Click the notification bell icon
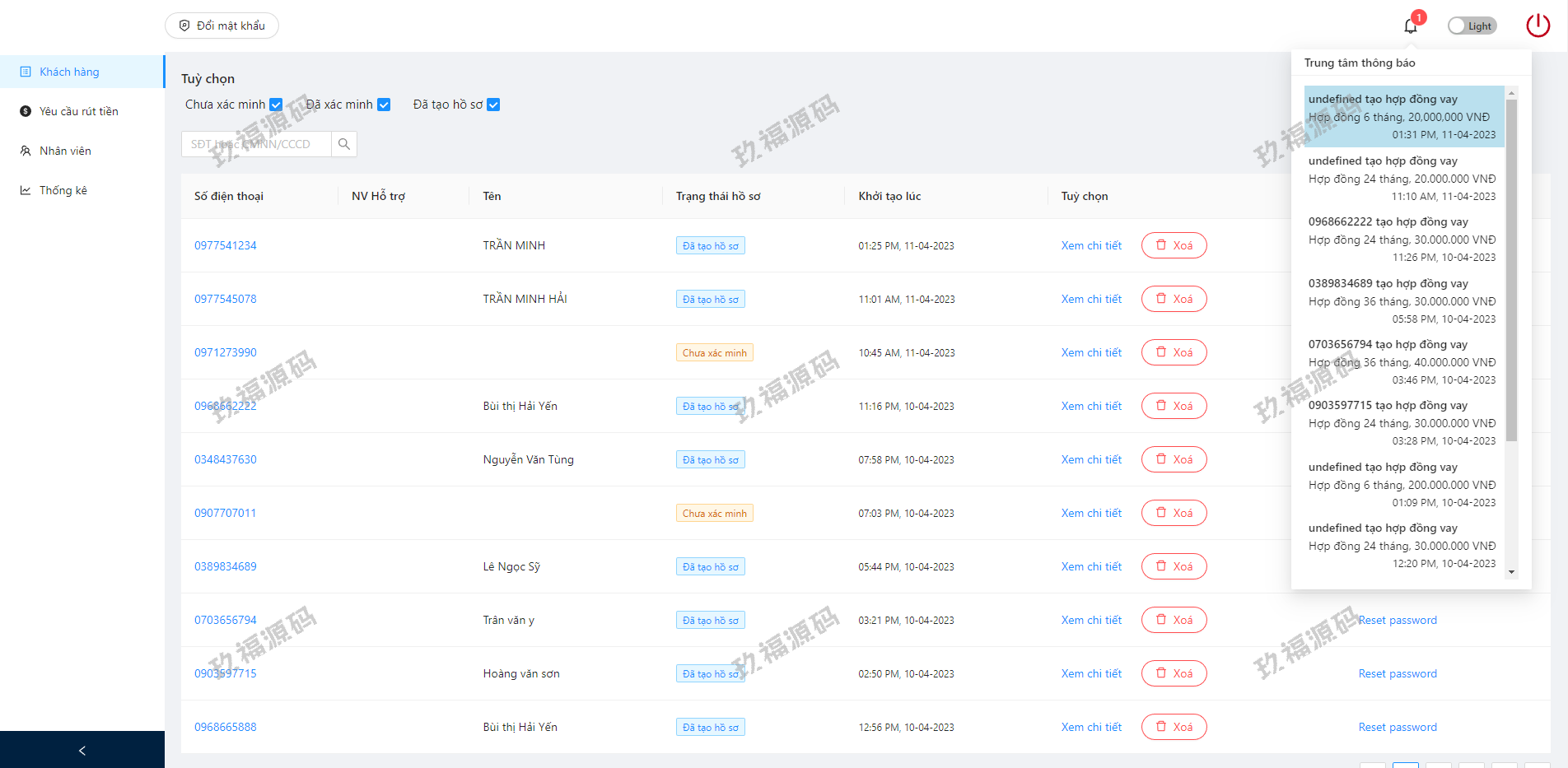The image size is (1568, 768). pyautogui.click(x=1410, y=26)
